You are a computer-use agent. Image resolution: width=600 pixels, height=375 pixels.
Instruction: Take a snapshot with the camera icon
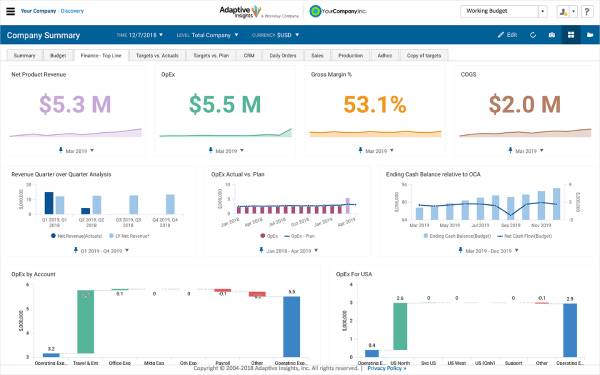coord(552,35)
